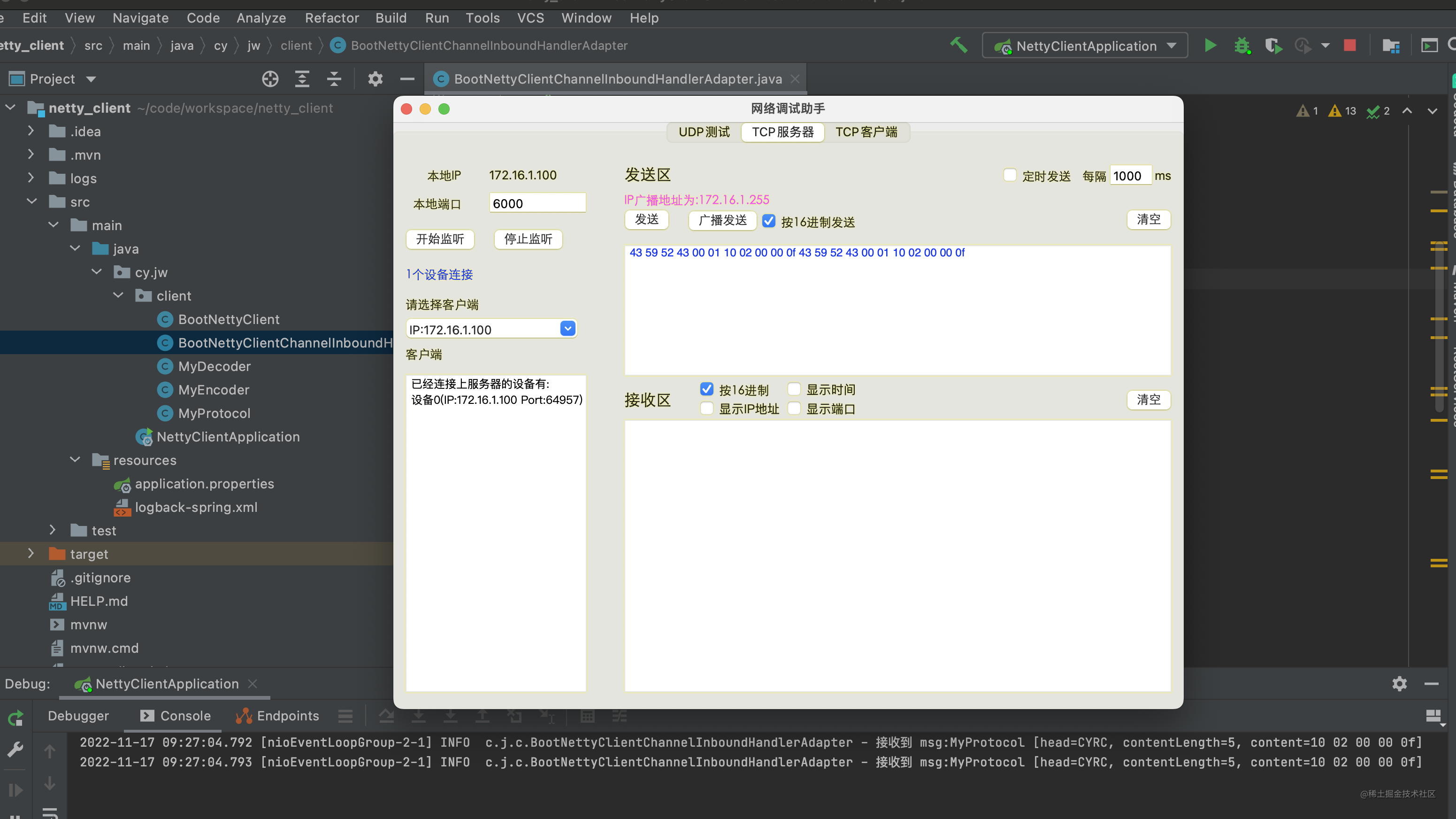
Task: Enable 显示端口 checkbox
Action: click(x=794, y=409)
